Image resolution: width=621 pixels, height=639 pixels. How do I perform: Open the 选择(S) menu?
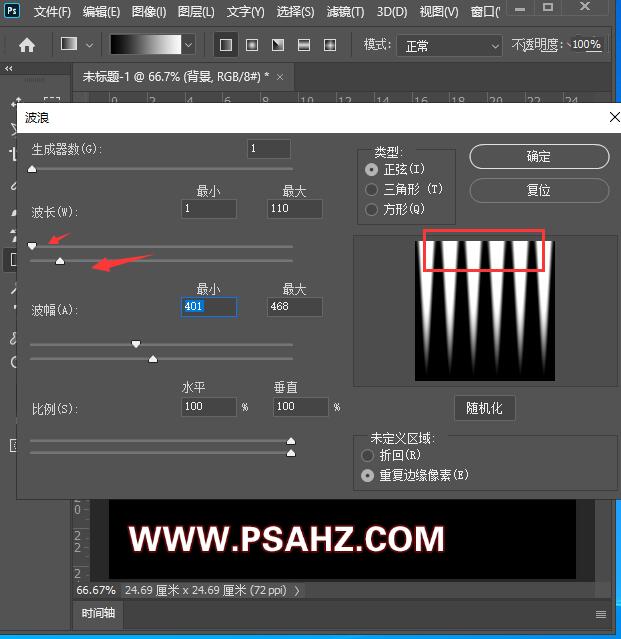click(295, 11)
